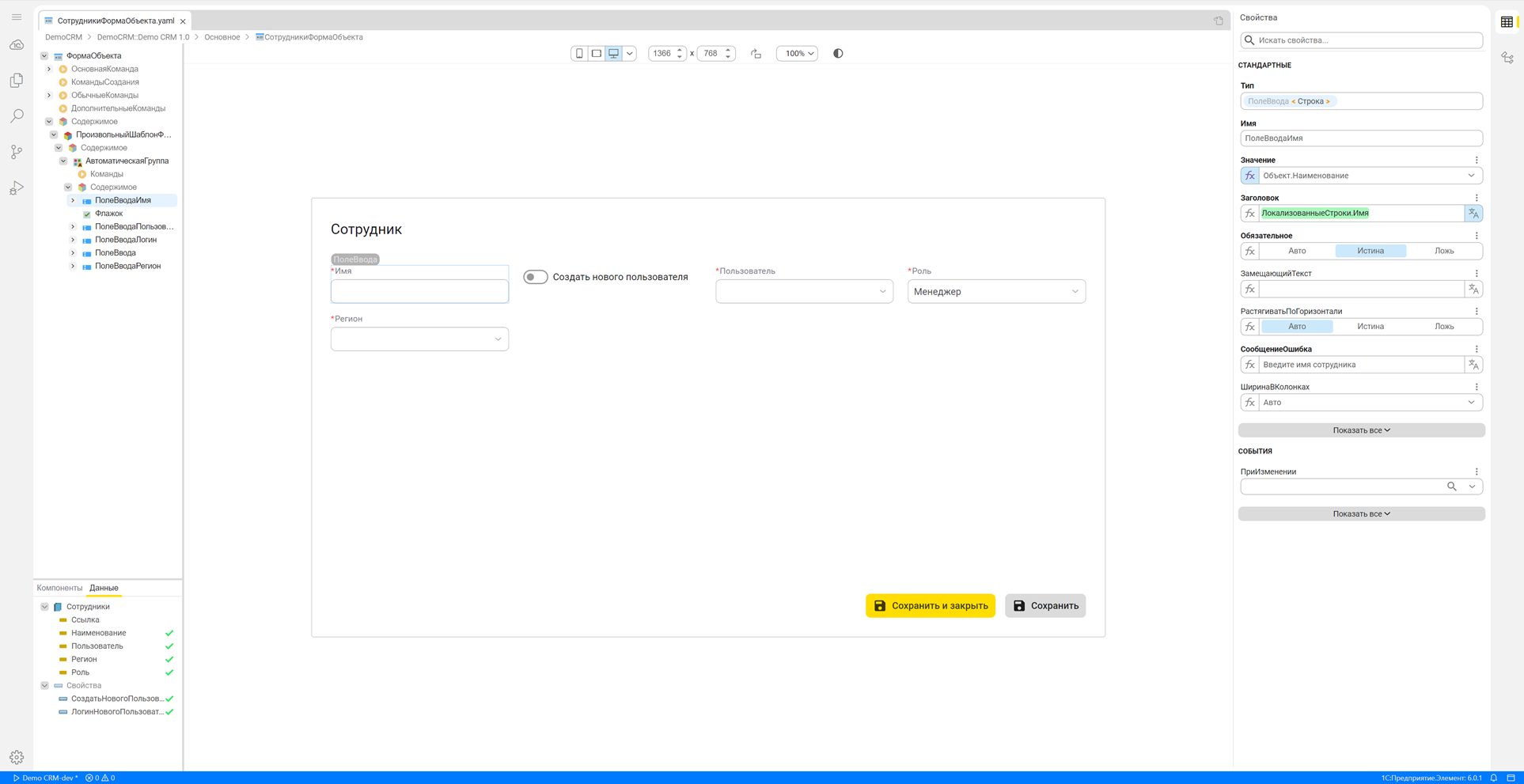Click DemoCRM::Demo CRM 1.0 breadcrumb

pyautogui.click(x=143, y=37)
